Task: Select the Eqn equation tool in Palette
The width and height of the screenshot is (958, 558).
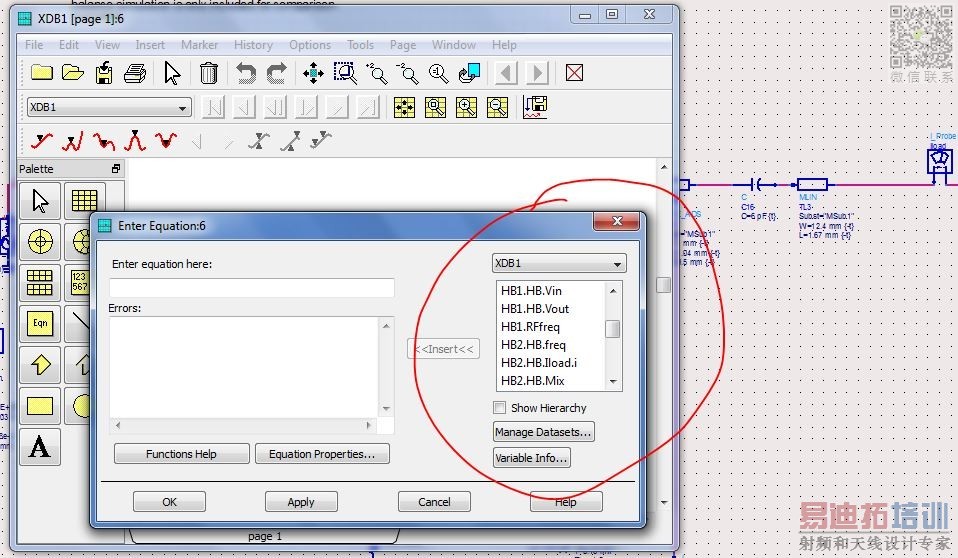Action: tap(40, 323)
